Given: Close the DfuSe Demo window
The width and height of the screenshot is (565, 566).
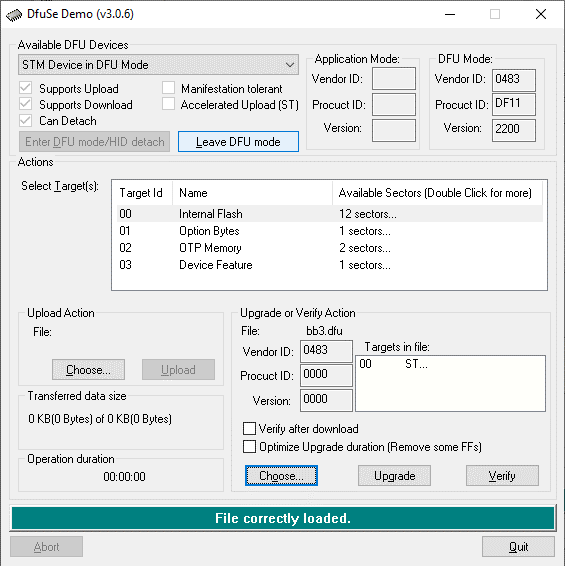Looking at the screenshot, I should pyautogui.click(x=540, y=14).
